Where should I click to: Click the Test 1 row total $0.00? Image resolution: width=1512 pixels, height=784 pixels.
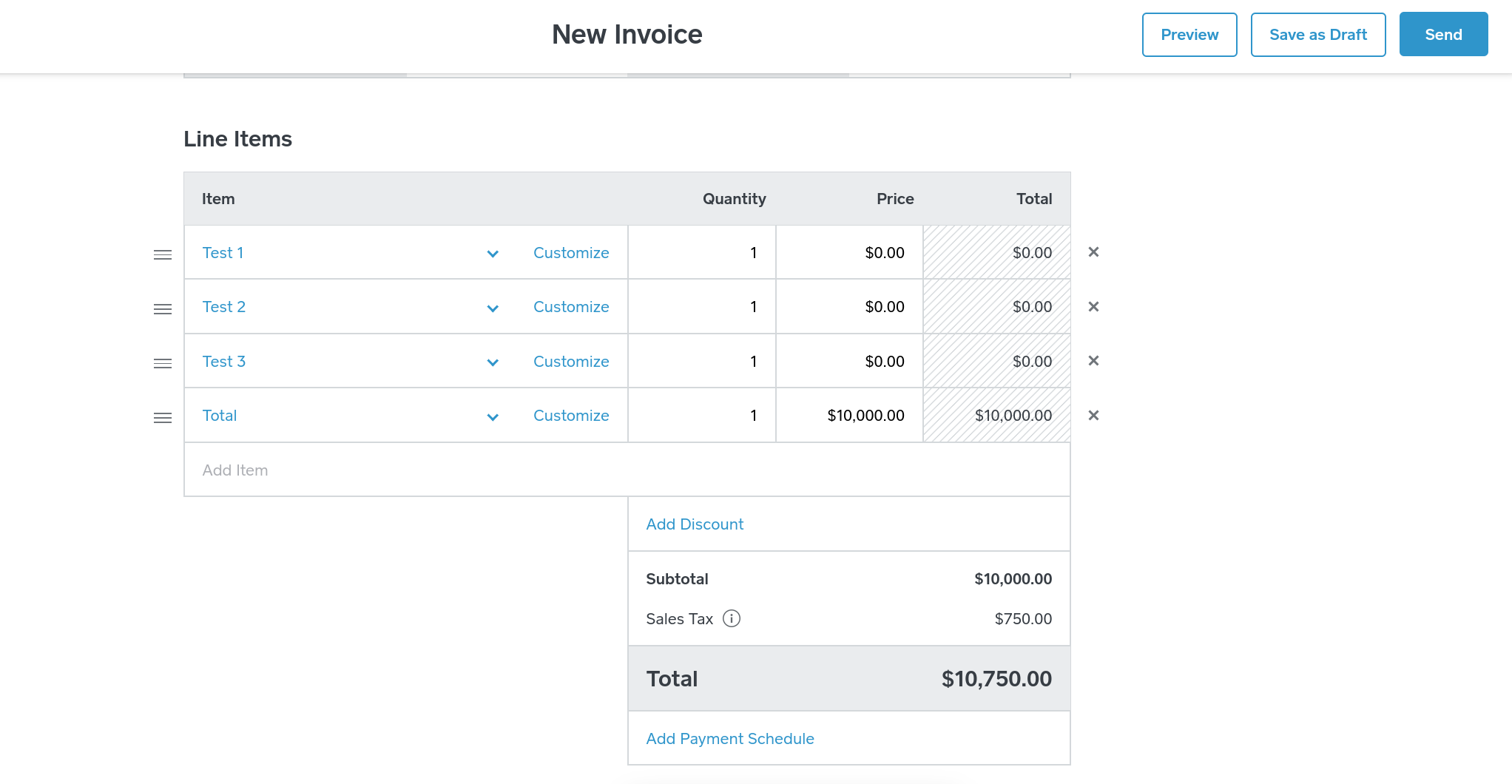[1032, 253]
